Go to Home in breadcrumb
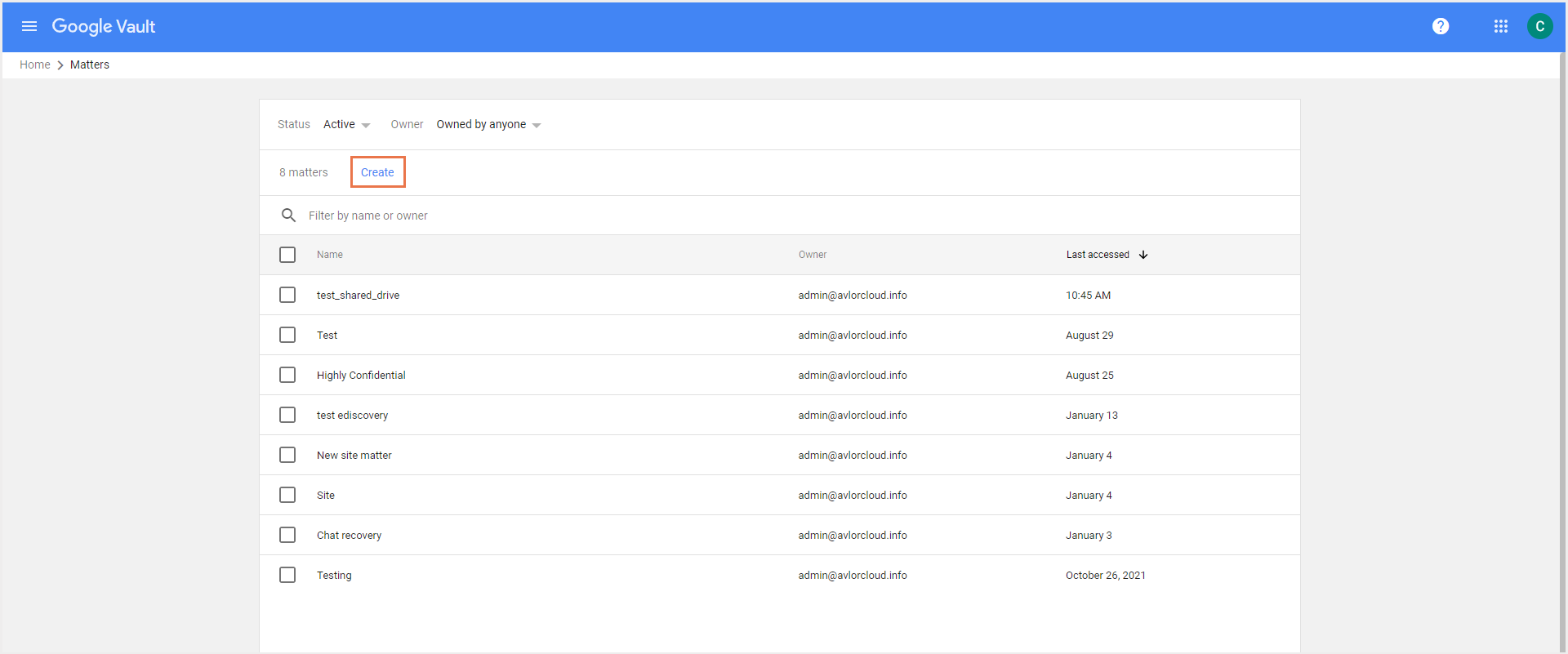The height and width of the screenshot is (654, 1568). tap(35, 65)
